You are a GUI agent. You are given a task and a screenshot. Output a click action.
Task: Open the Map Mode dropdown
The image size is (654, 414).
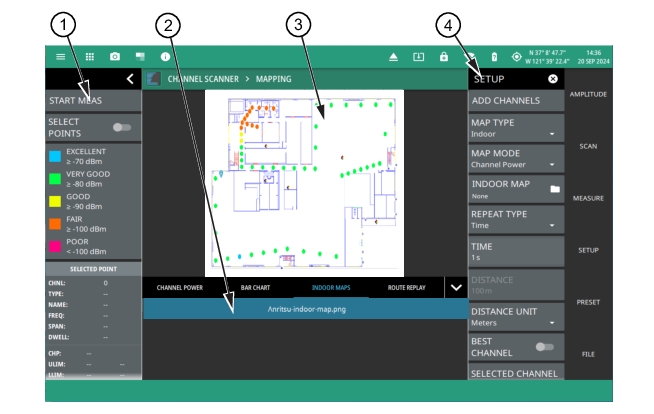(x=515, y=158)
